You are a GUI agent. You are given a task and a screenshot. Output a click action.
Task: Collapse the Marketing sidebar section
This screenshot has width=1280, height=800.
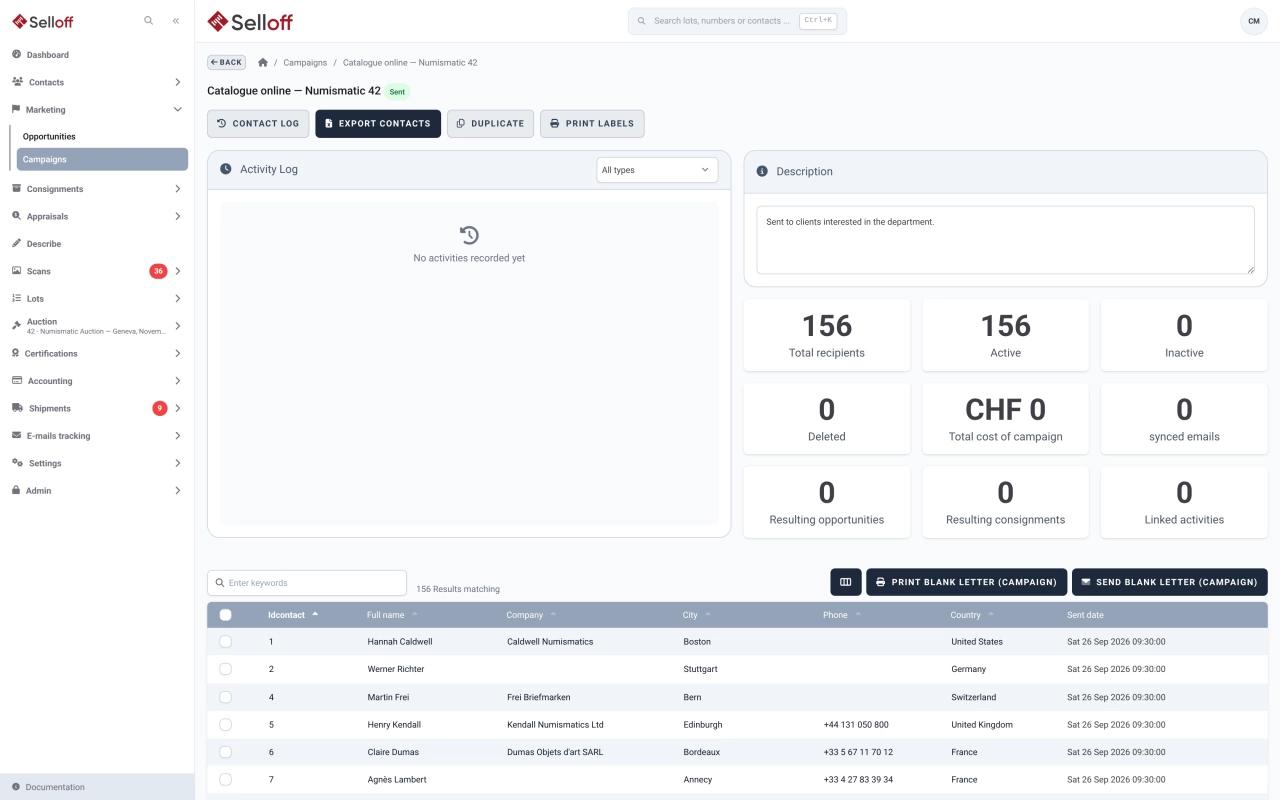(x=98, y=110)
